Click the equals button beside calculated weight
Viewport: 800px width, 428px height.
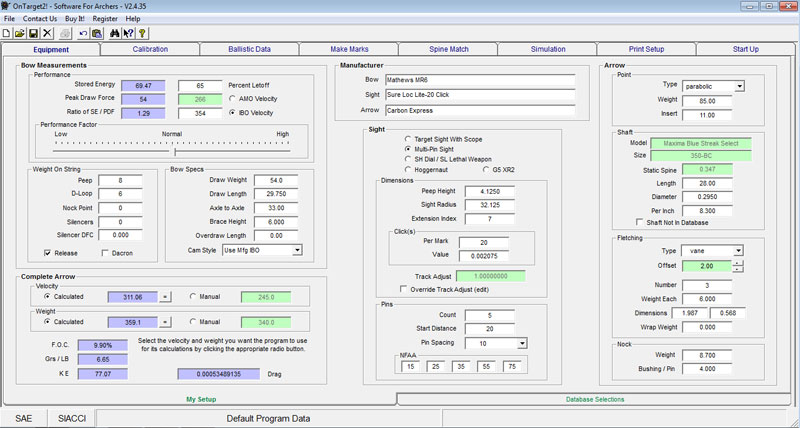pyautogui.click(x=165, y=322)
